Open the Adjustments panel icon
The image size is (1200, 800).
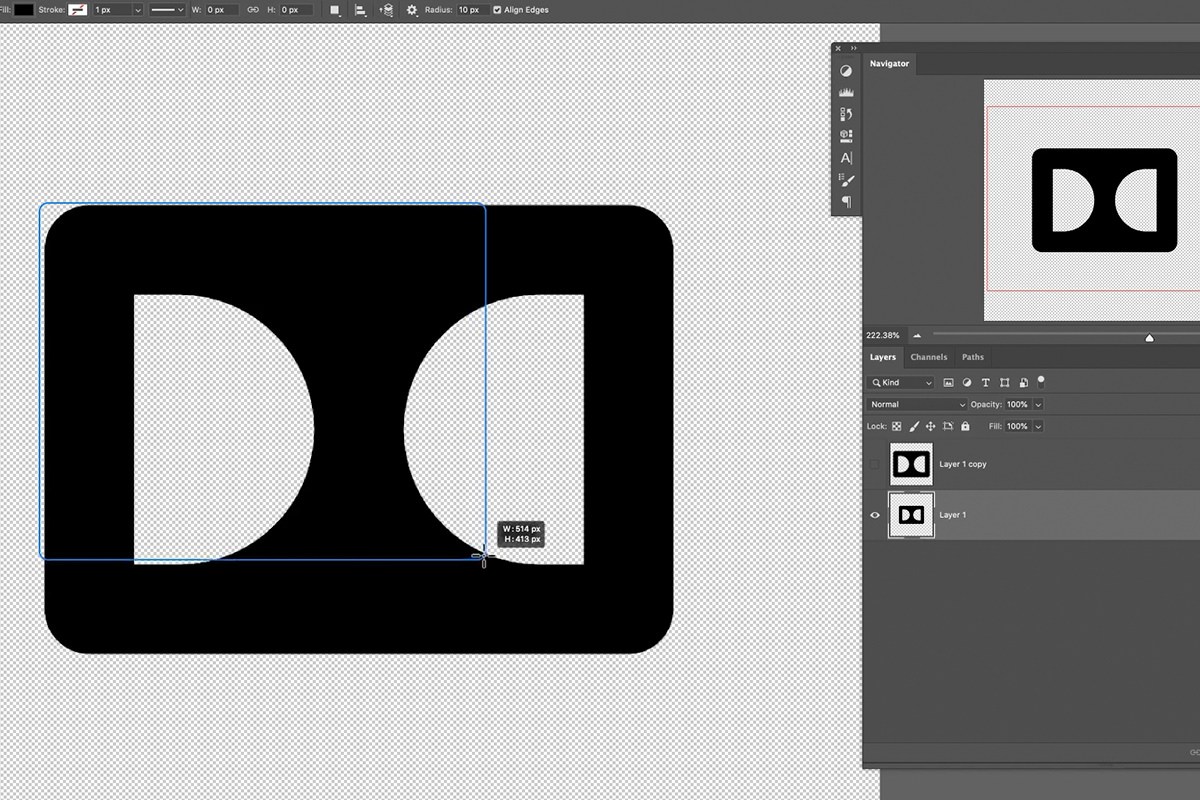pyautogui.click(x=846, y=71)
